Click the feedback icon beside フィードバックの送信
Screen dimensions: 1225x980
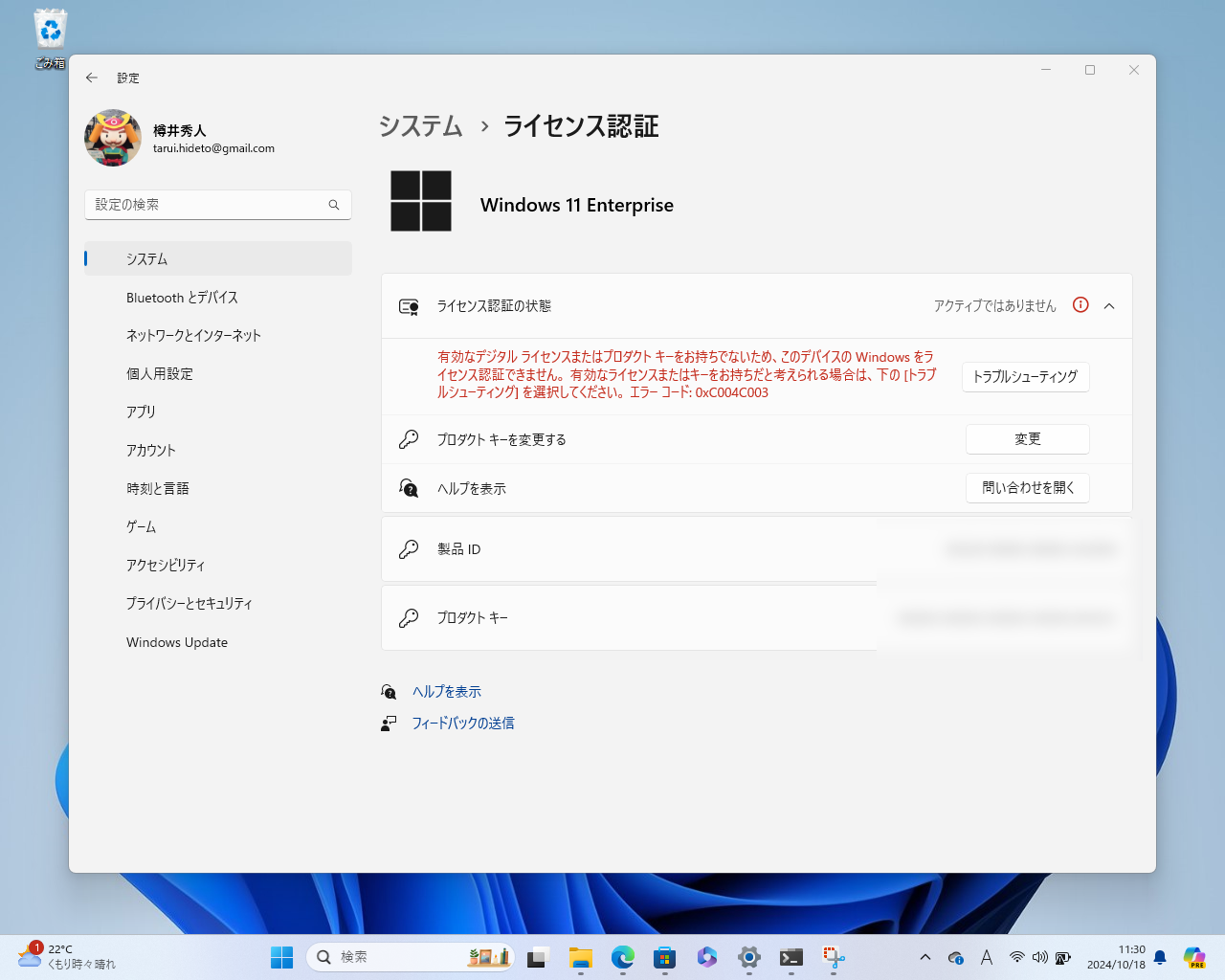pos(388,724)
